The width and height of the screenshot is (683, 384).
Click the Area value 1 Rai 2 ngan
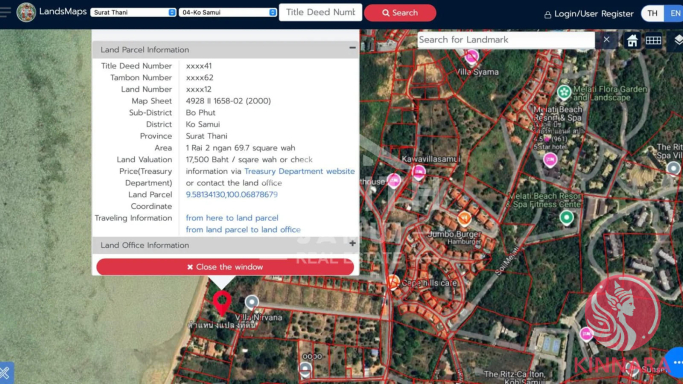[x=240, y=148]
